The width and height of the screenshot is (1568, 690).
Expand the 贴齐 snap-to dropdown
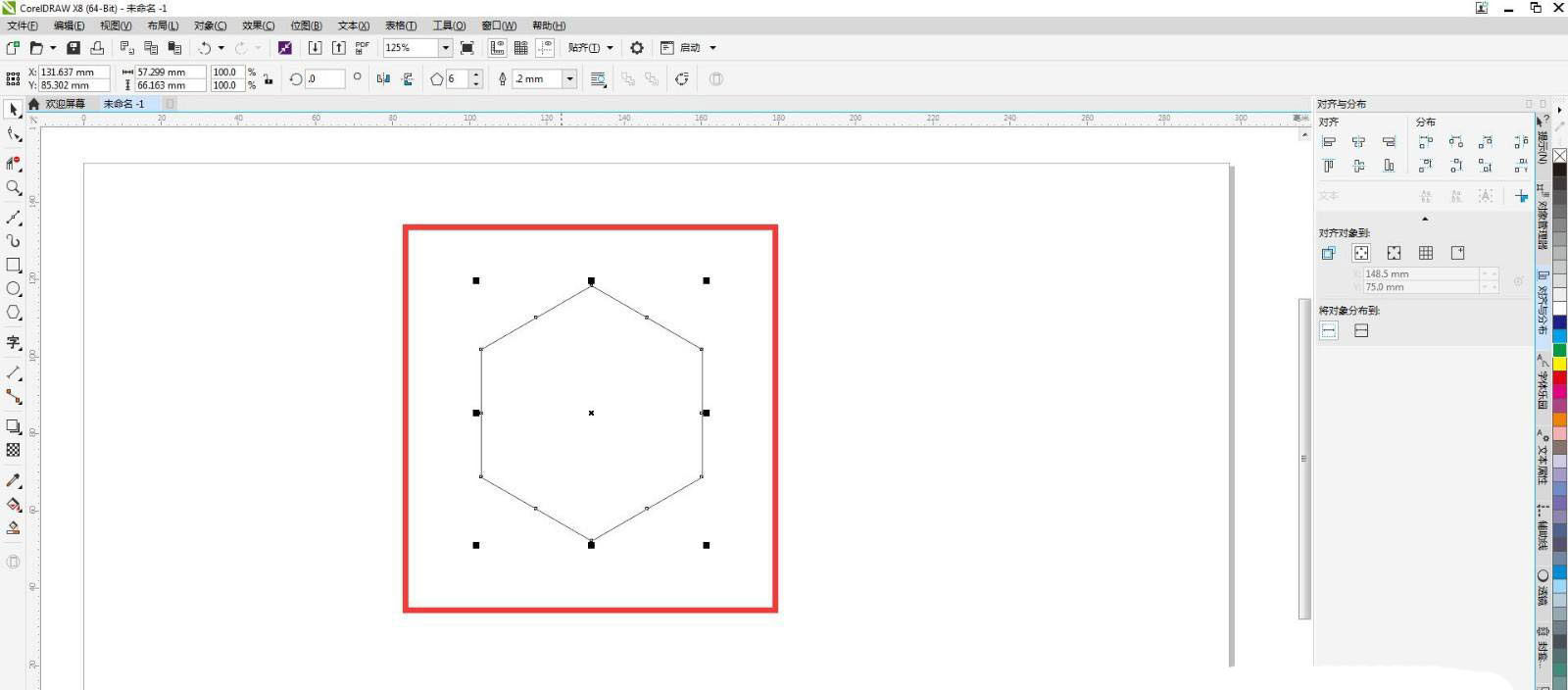pyautogui.click(x=610, y=48)
